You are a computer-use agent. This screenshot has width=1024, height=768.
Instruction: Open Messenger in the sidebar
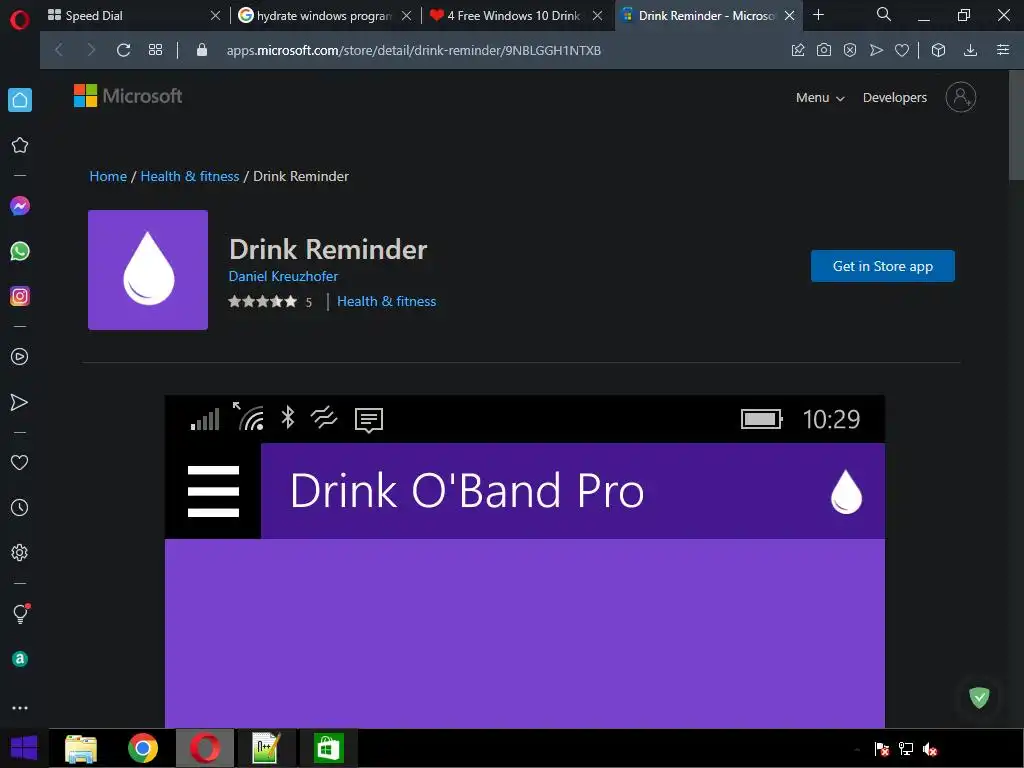(20, 206)
